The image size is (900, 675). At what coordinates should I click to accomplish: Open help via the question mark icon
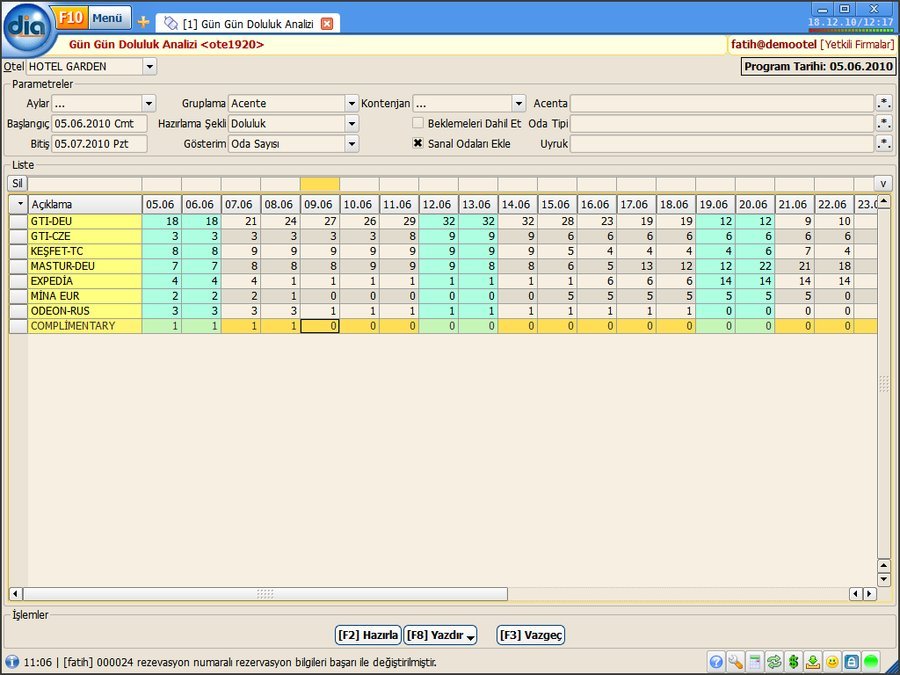coord(716,662)
